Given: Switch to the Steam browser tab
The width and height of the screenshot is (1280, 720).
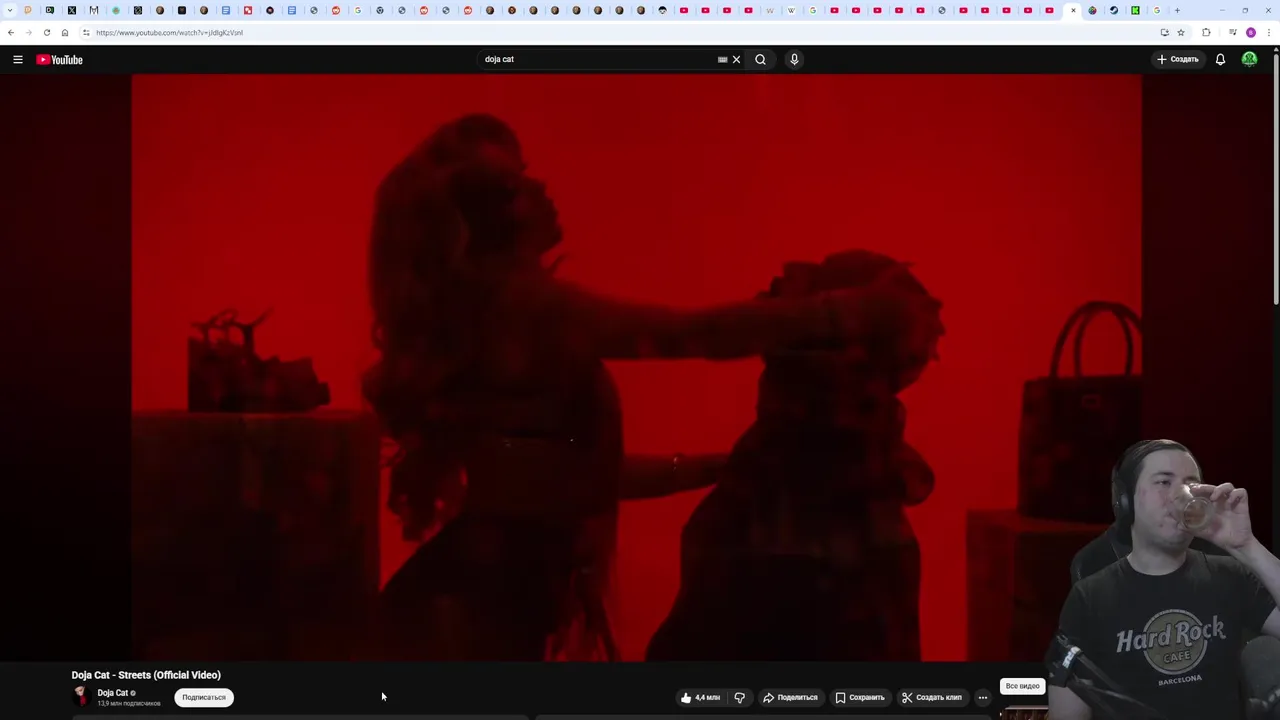Looking at the screenshot, I should (x=1114, y=10).
